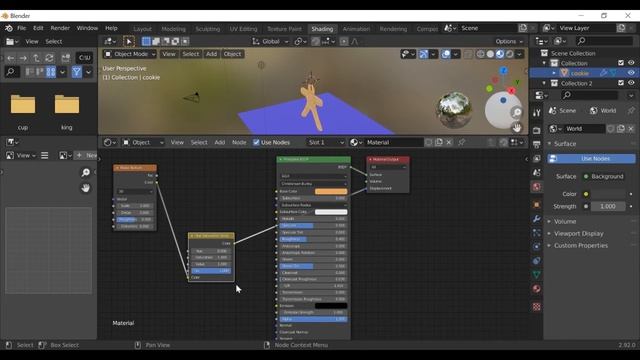The height and width of the screenshot is (360, 640).
Task: Open the Render menu
Action: pos(60,28)
